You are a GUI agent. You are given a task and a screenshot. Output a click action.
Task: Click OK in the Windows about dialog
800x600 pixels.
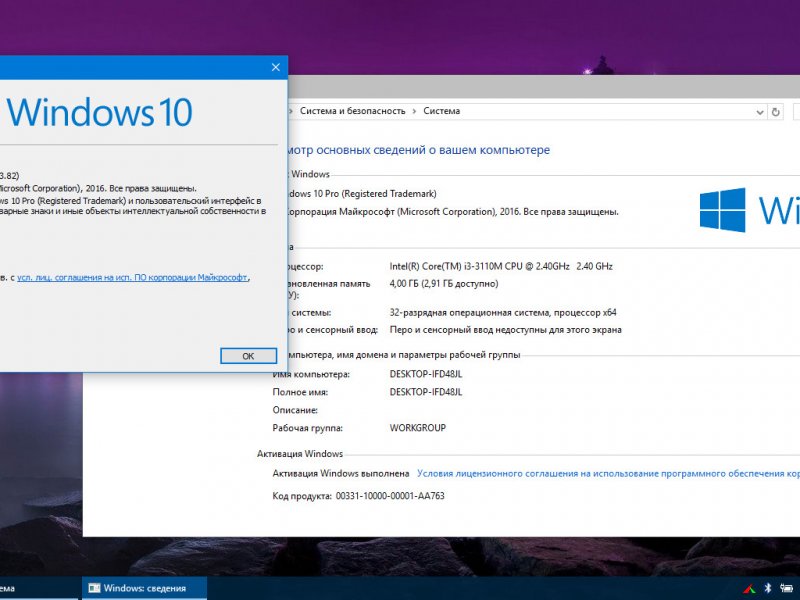point(248,356)
